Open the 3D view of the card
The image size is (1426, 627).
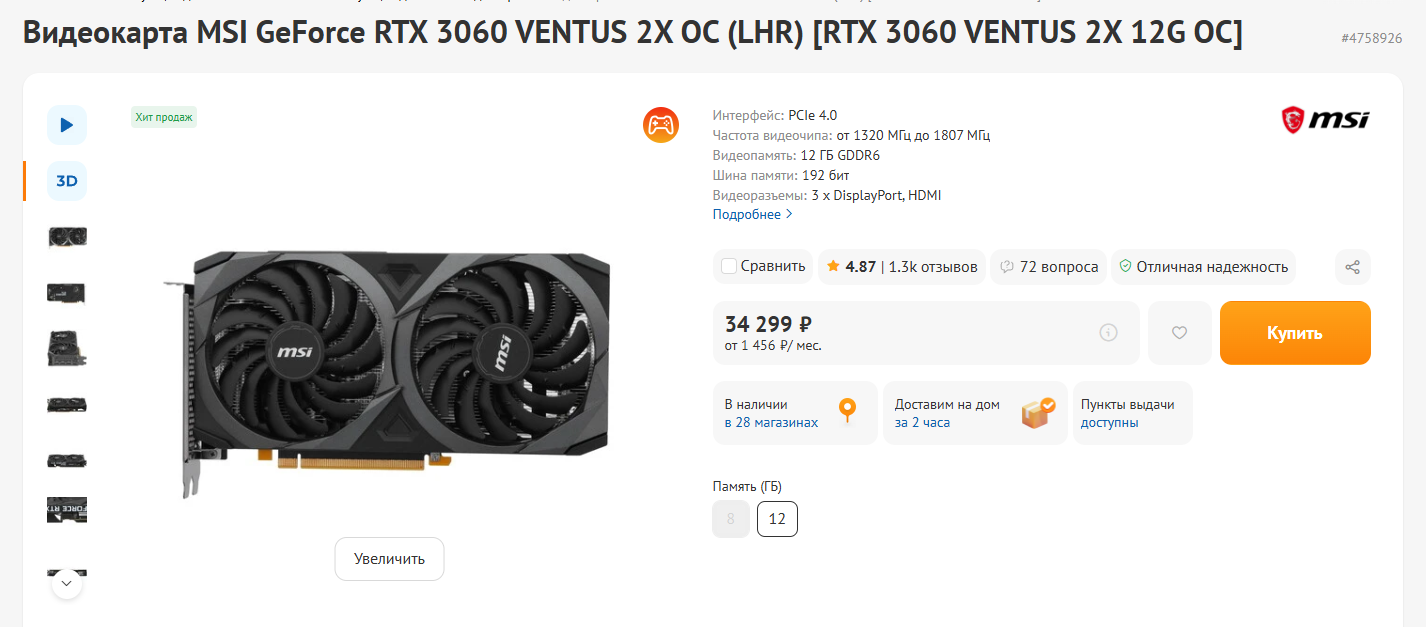67,181
